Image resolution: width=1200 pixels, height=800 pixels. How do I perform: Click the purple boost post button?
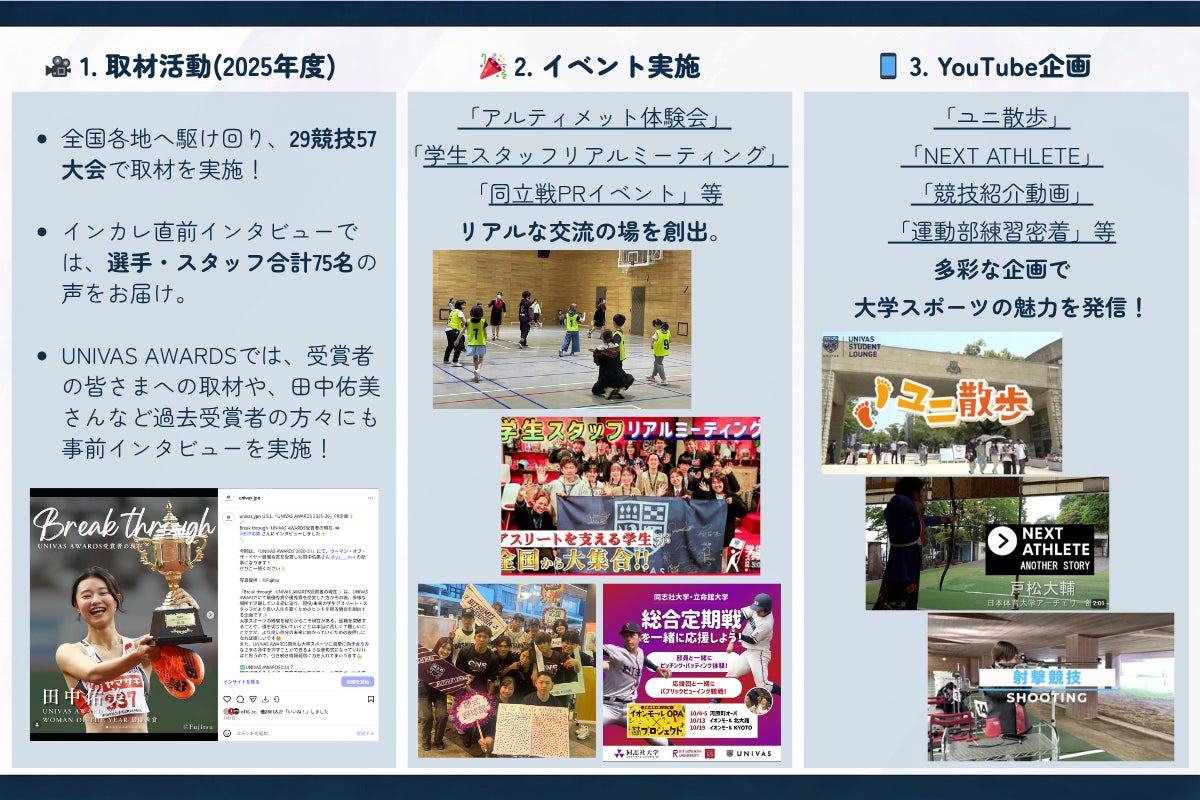tap(357, 681)
